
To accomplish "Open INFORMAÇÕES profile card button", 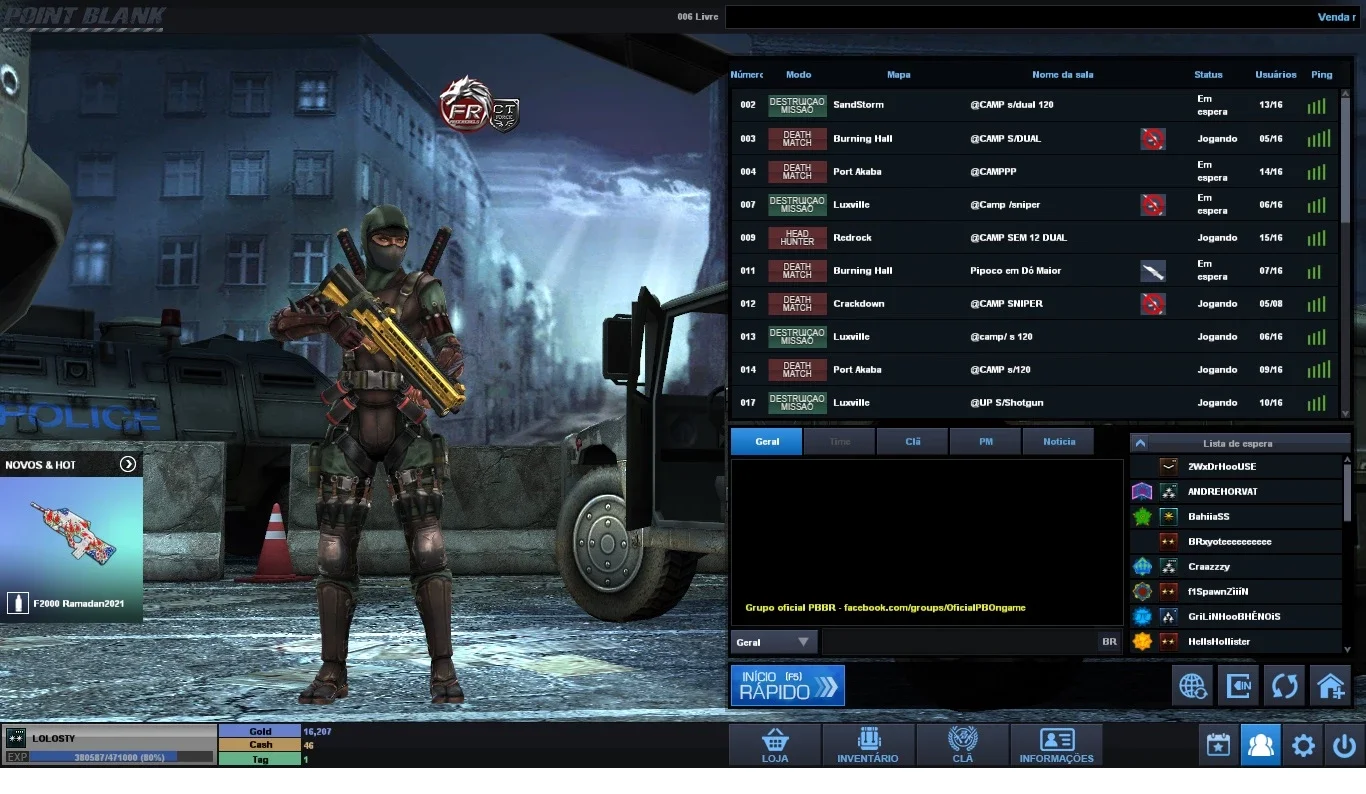I will click(1056, 745).
